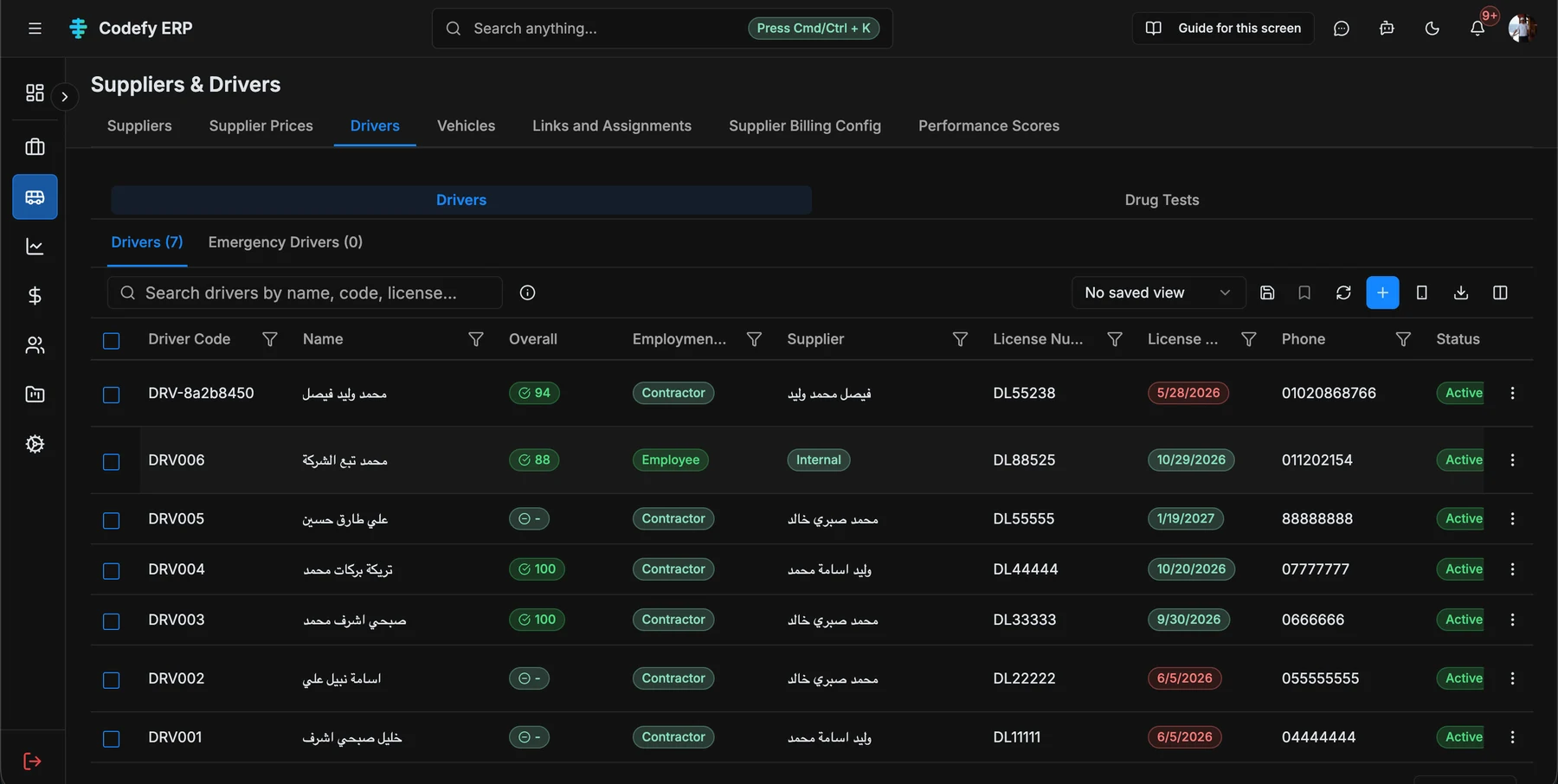This screenshot has height=784, width=1558.
Task: Open row actions menu for DRV006
Action: tap(1512, 460)
